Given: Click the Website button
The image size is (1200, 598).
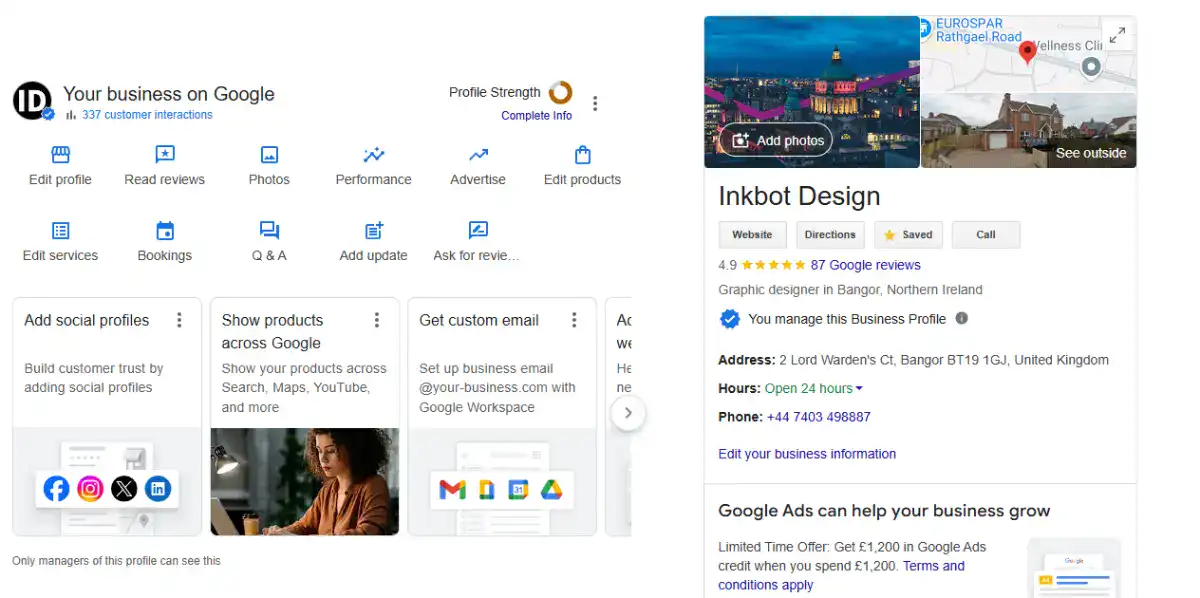Looking at the screenshot, I should pyautogui.click(x=752, y=235).
